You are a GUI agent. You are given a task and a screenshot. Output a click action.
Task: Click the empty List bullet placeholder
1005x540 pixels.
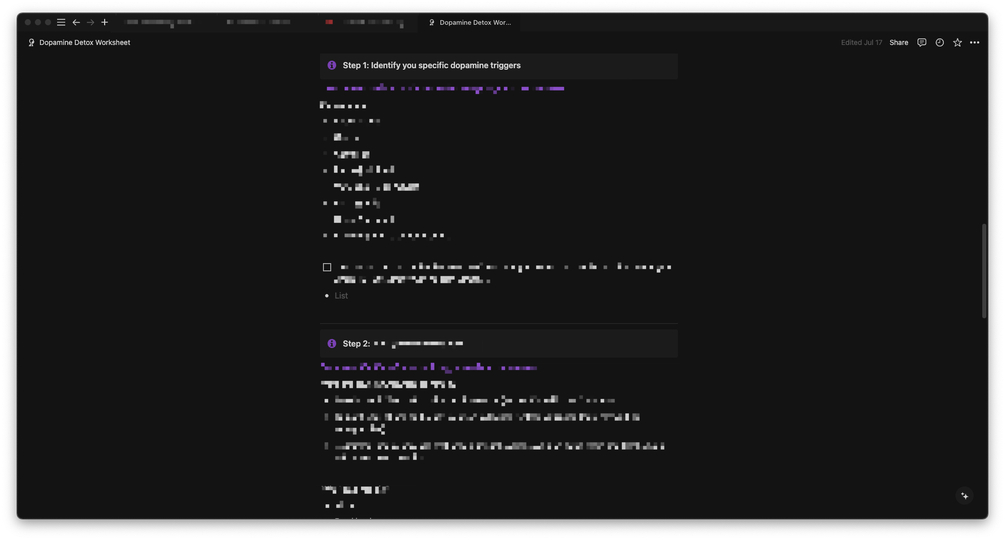point(342,296)
